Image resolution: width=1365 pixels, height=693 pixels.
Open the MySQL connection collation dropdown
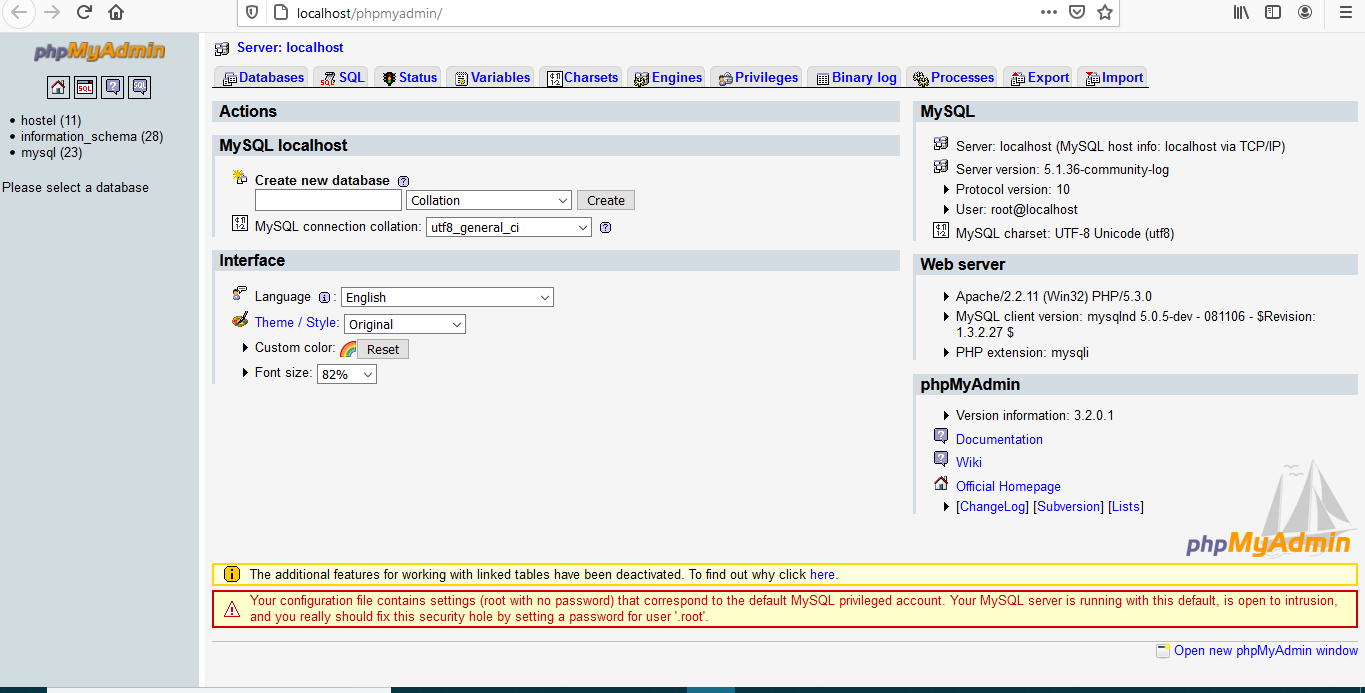(508, 227)
